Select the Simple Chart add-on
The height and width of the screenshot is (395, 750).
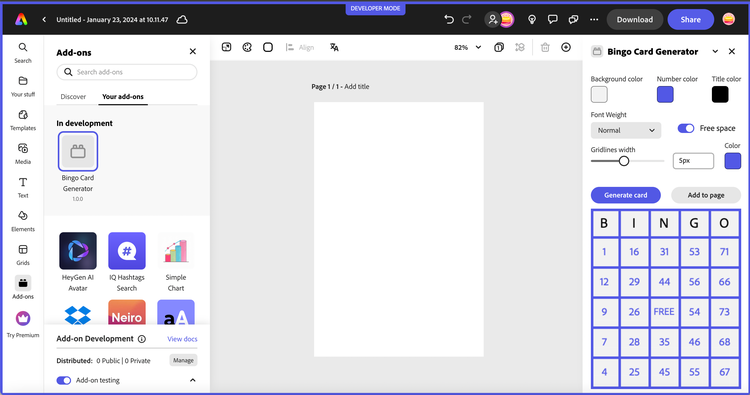coord(176,251)
